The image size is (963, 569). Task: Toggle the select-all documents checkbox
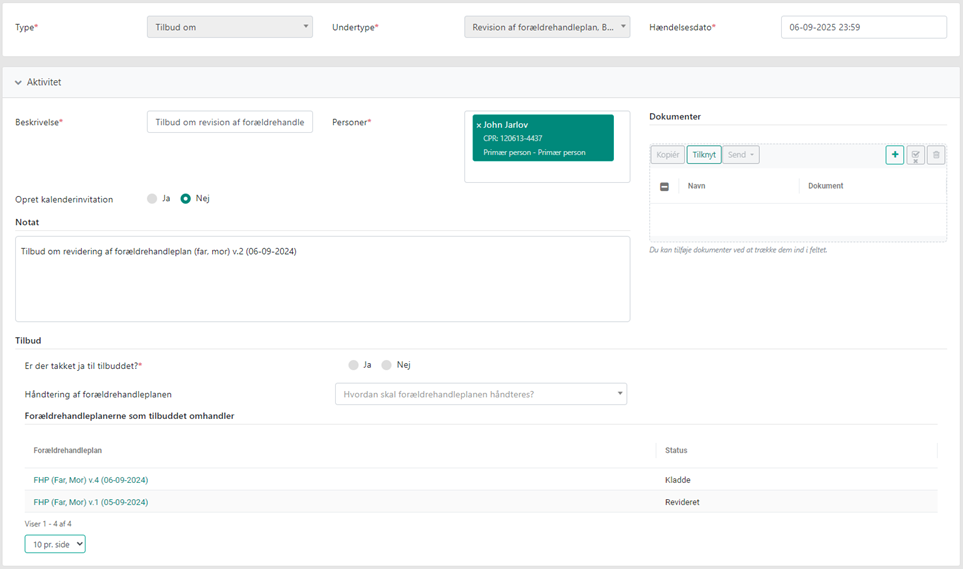(664, 187)
